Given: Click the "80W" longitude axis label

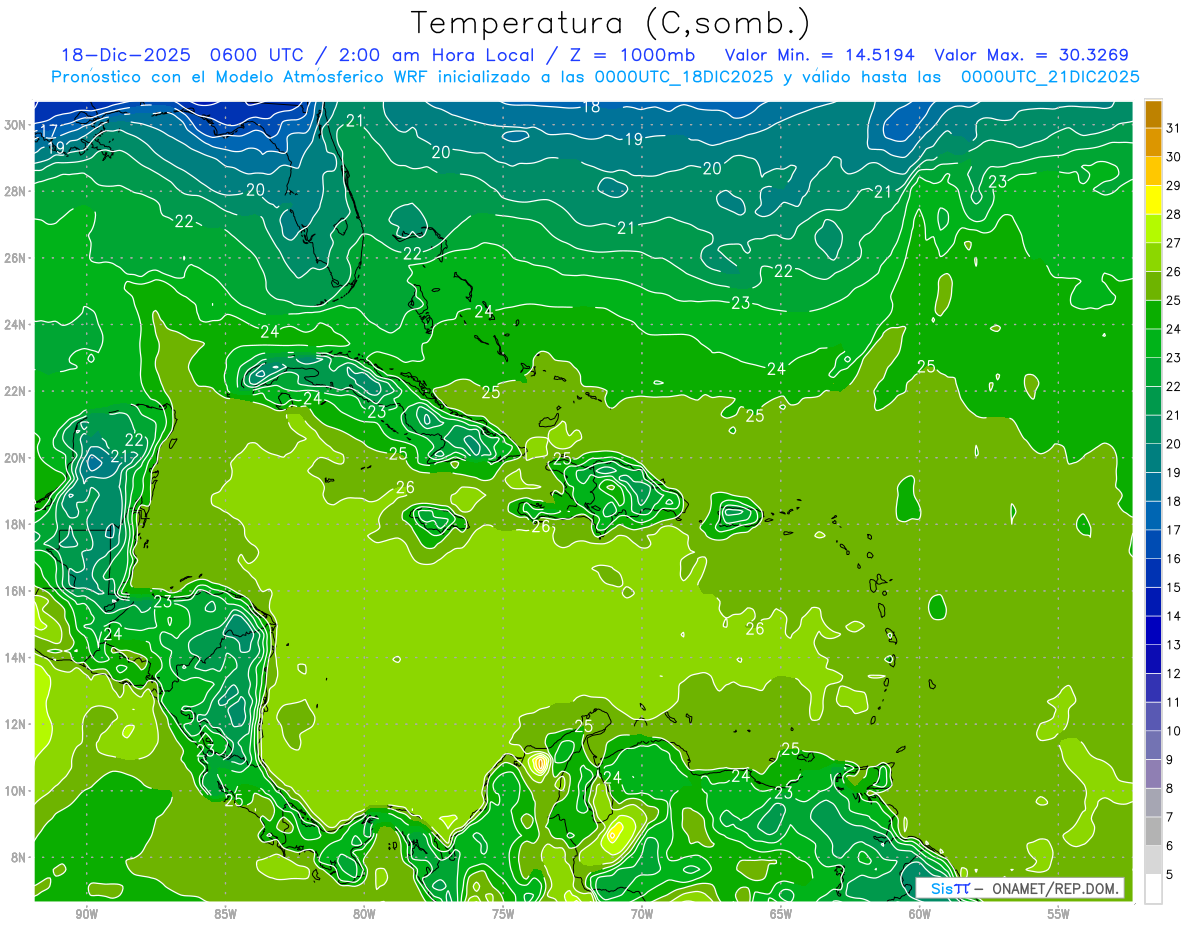Looking at the screenshot, I should [x=365, y=914].
